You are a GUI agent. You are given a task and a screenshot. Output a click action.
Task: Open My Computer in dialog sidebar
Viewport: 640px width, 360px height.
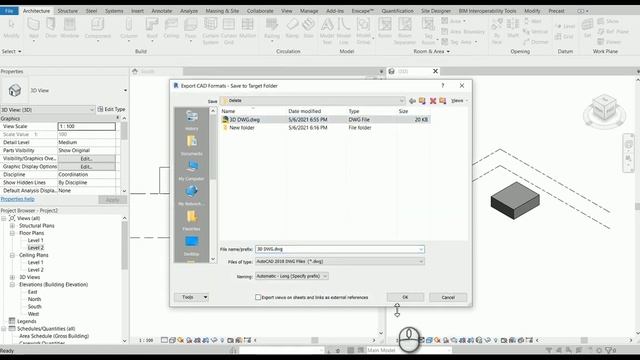[x=191, y=170]
